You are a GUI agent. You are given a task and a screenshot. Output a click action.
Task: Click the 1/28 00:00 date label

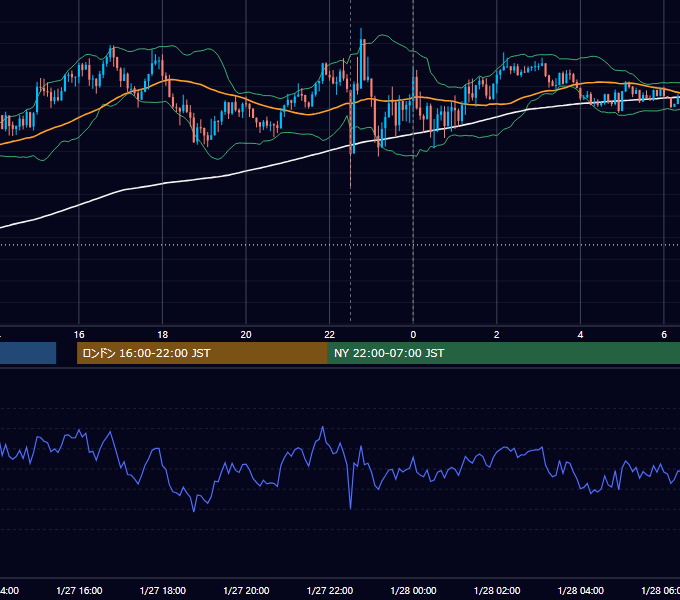click(x=413, y=591)
